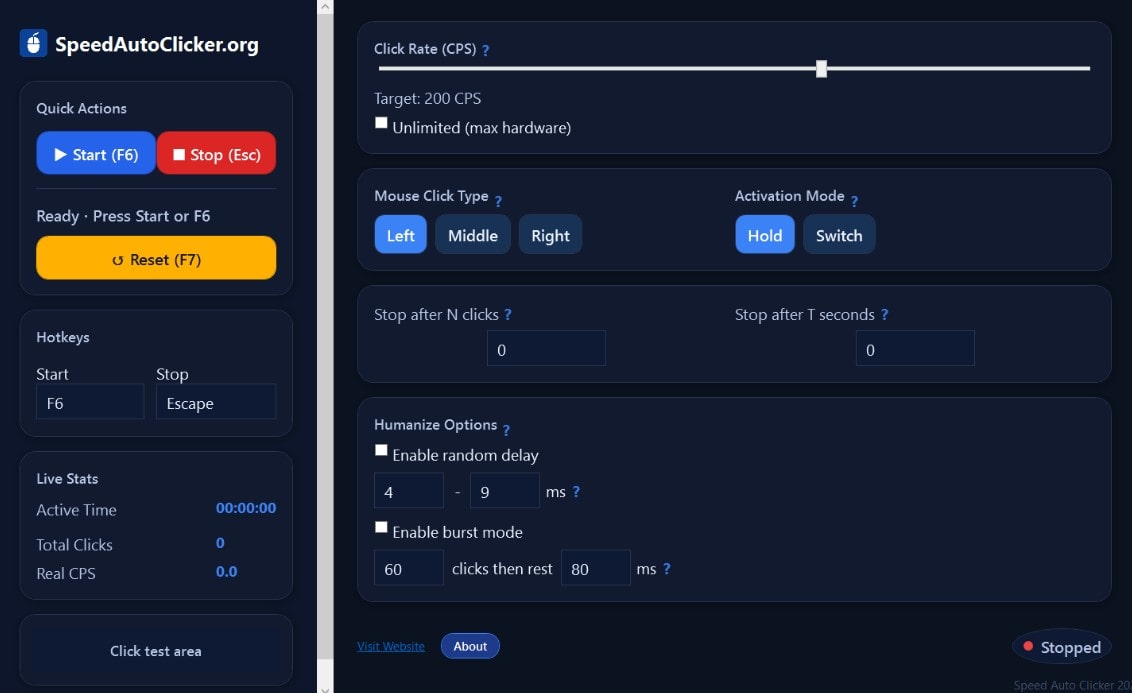Screen dimensions: 1132x693
Task: Click the sidebar scrollbar up arrow
Action: [x=325, y=6]
